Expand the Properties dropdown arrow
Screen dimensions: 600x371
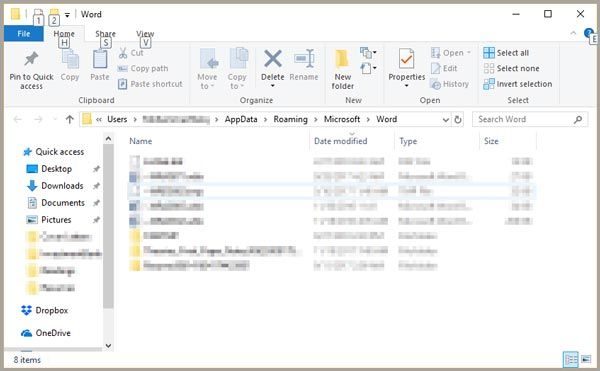click(406, 86)
